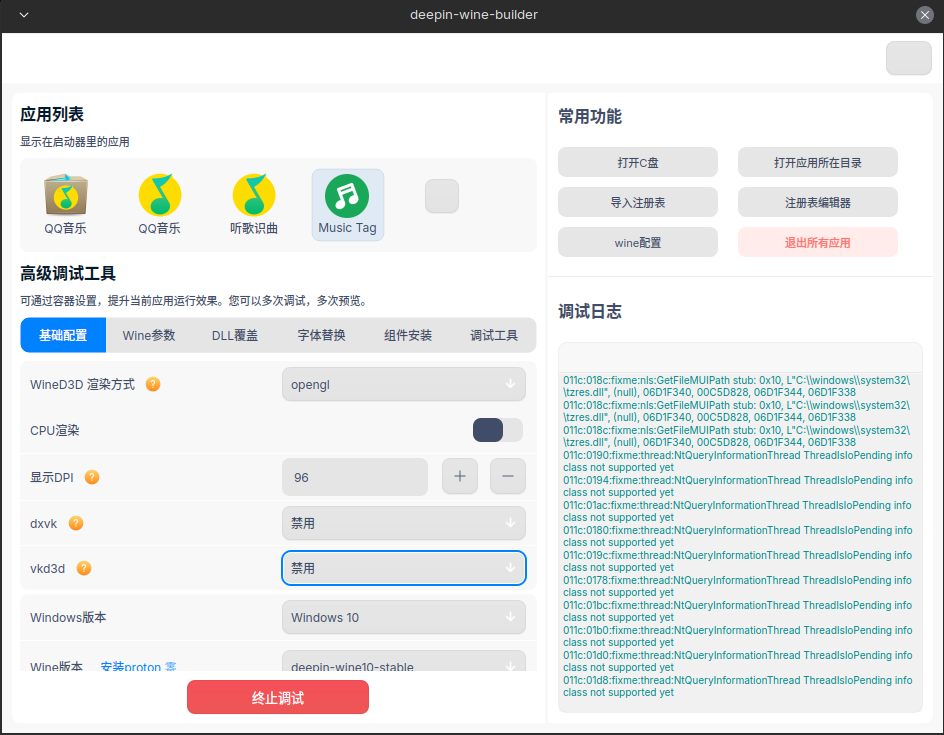Select the QQ音乐 package box app icon
Image resolution: width=944 pixels, height=735 pixels.
click(x=66, y=195)
